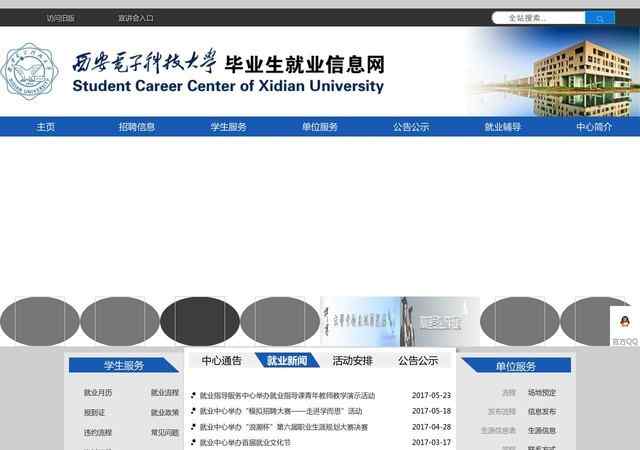Click the Xidian University round seal logo
This screenshot has width=640, height=450.
point(29,71)
